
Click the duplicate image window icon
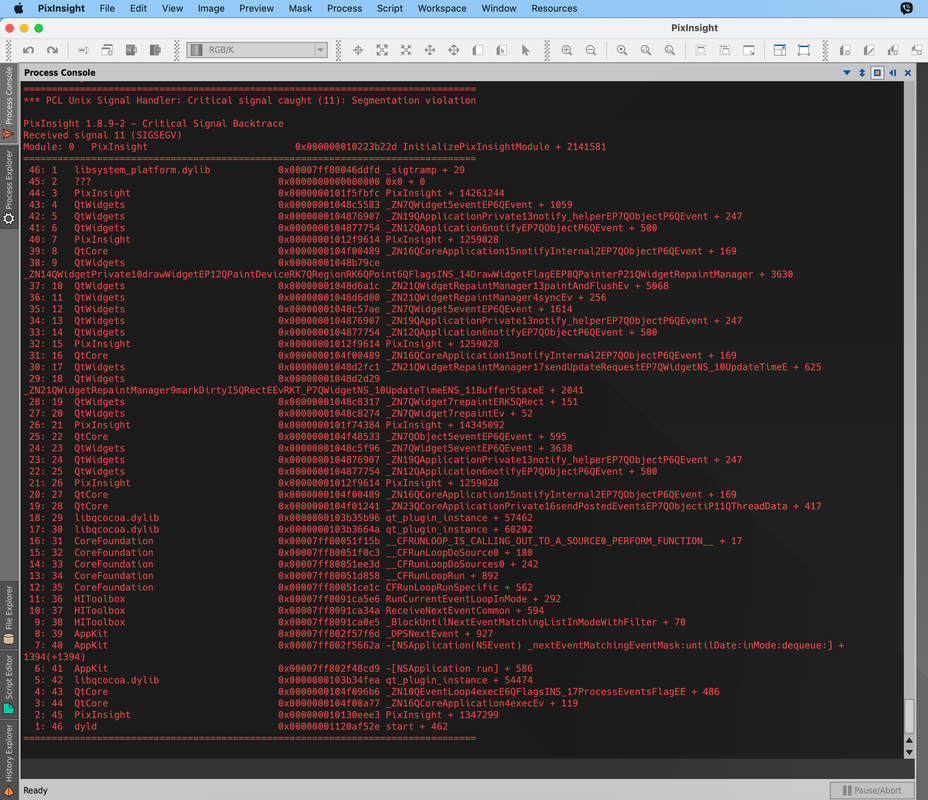pos(107,50)
